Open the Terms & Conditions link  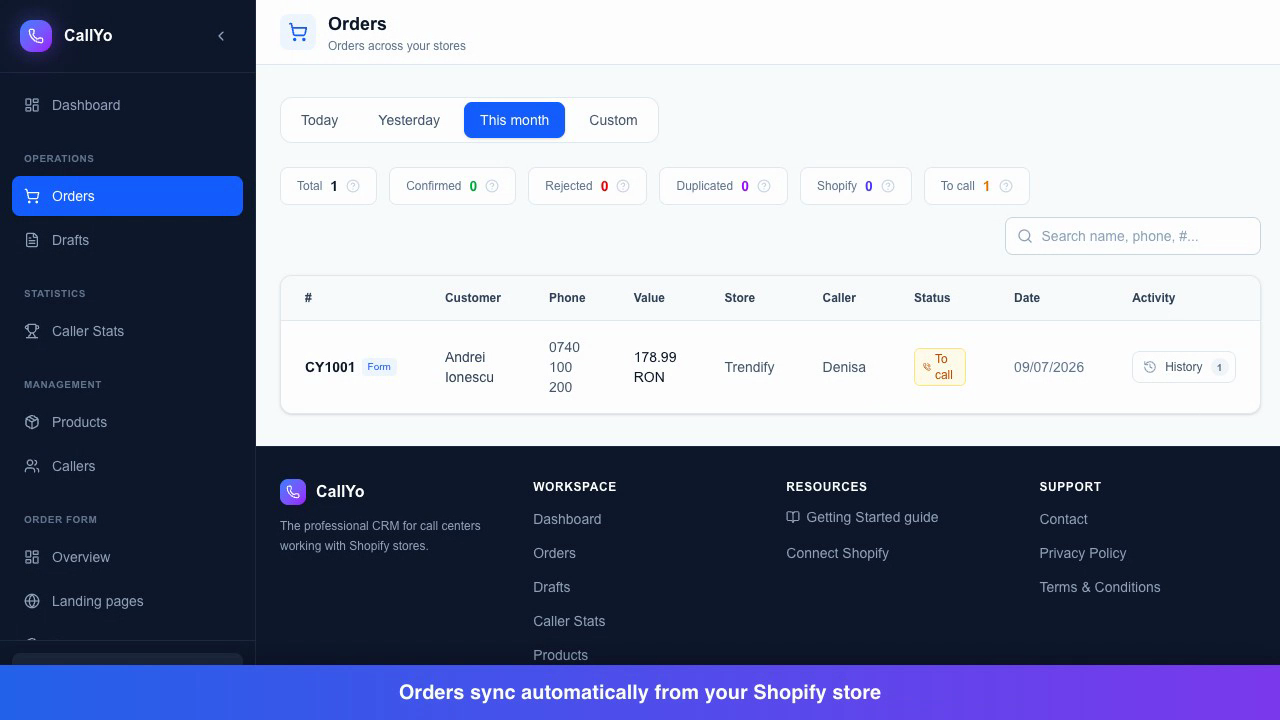[1100, 587]
